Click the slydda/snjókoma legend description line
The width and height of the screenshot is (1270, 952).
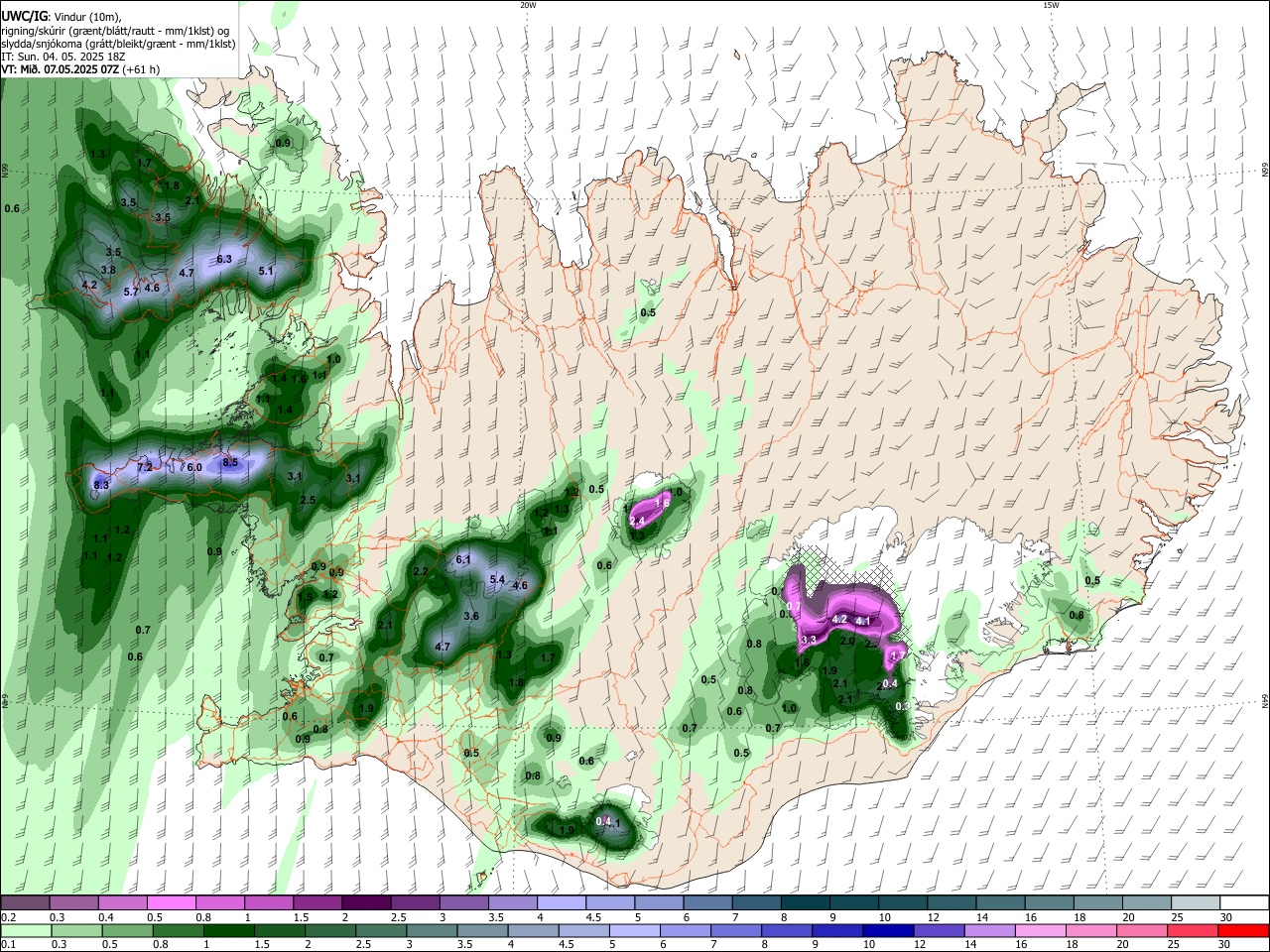[118, 44]
